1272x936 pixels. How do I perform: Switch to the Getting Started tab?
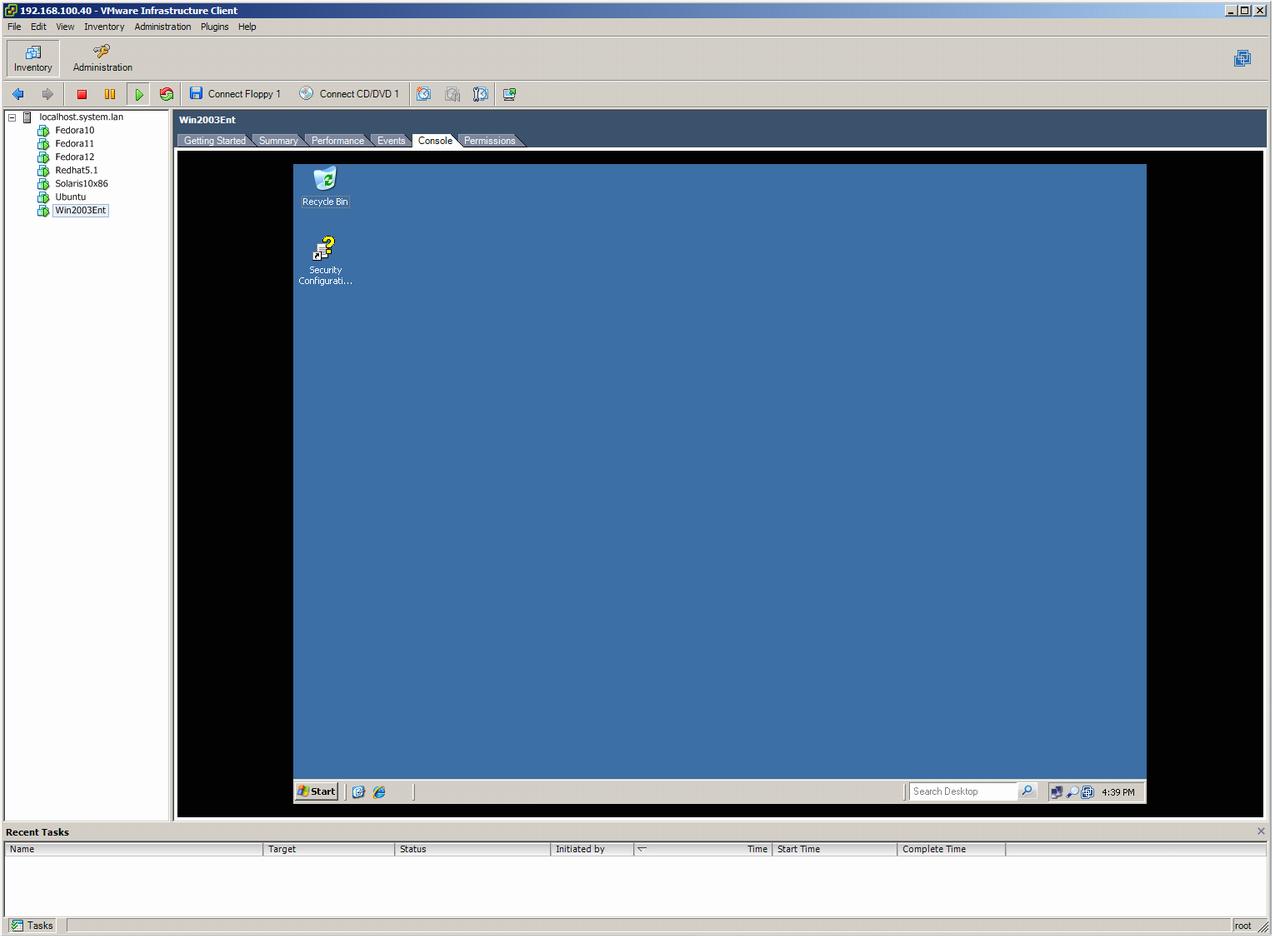click(214, 140)
